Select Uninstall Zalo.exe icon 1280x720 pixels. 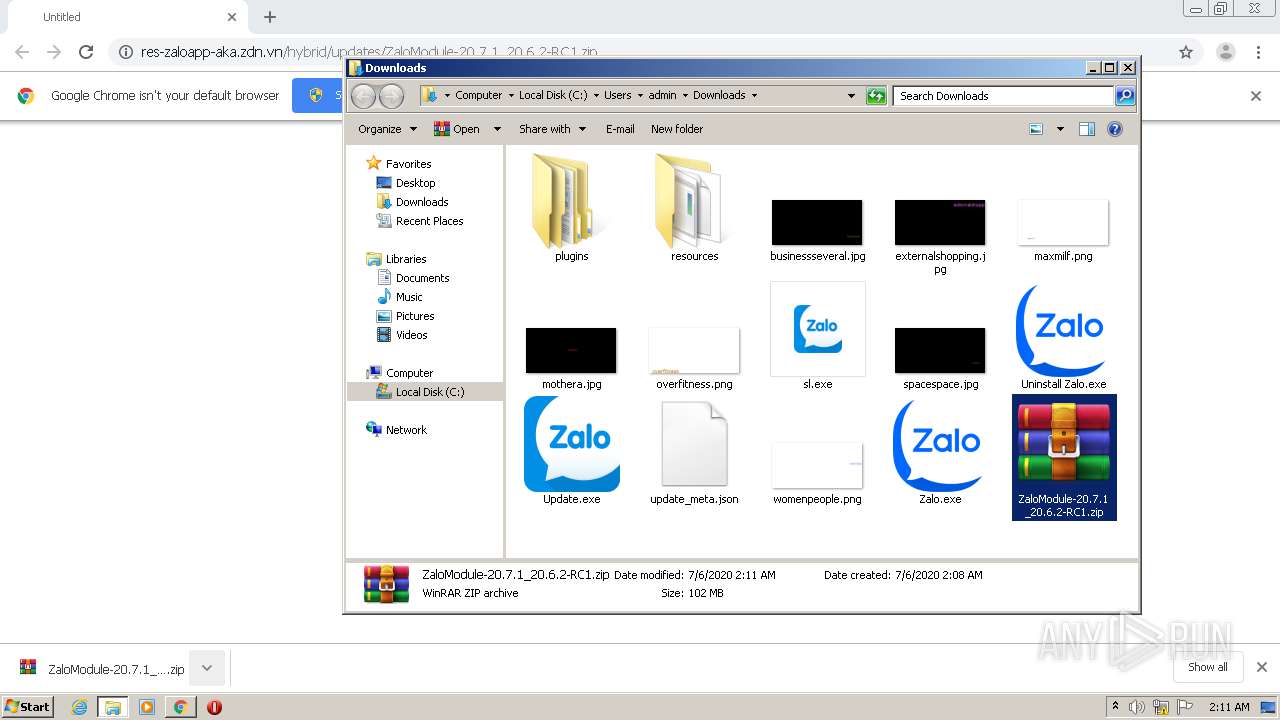point(1063,331)
